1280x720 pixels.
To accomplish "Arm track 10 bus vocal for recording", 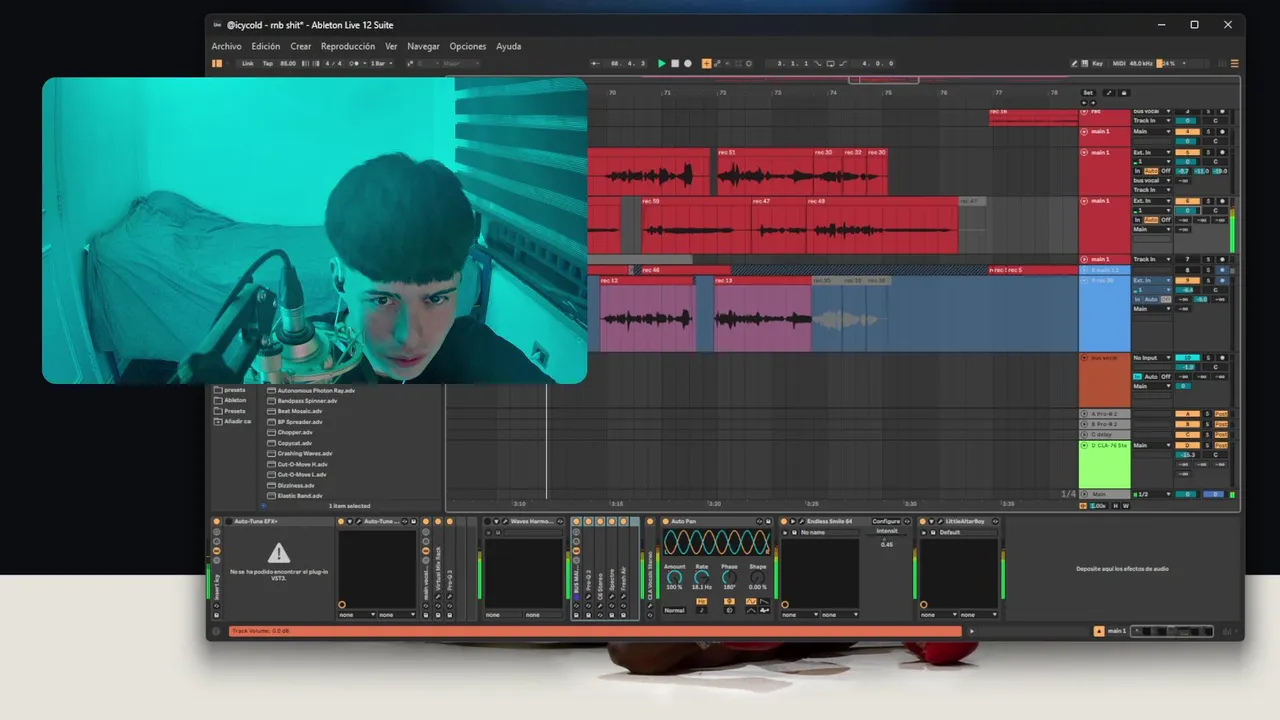I will 1222,358.
